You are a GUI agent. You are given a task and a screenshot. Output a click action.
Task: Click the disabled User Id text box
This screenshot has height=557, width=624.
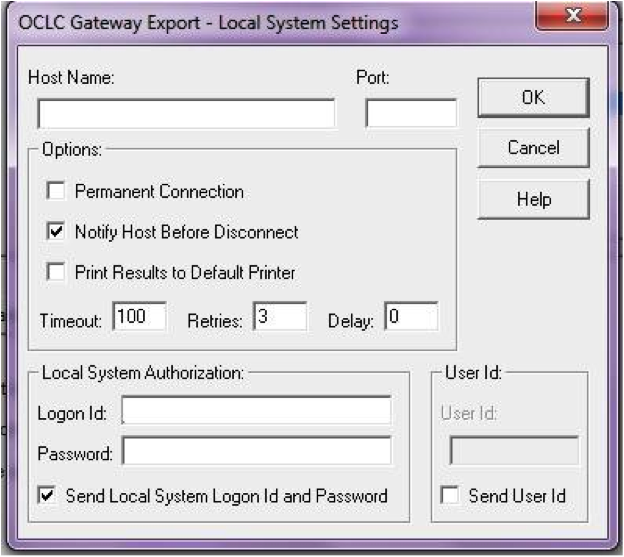tap(514, 451)
